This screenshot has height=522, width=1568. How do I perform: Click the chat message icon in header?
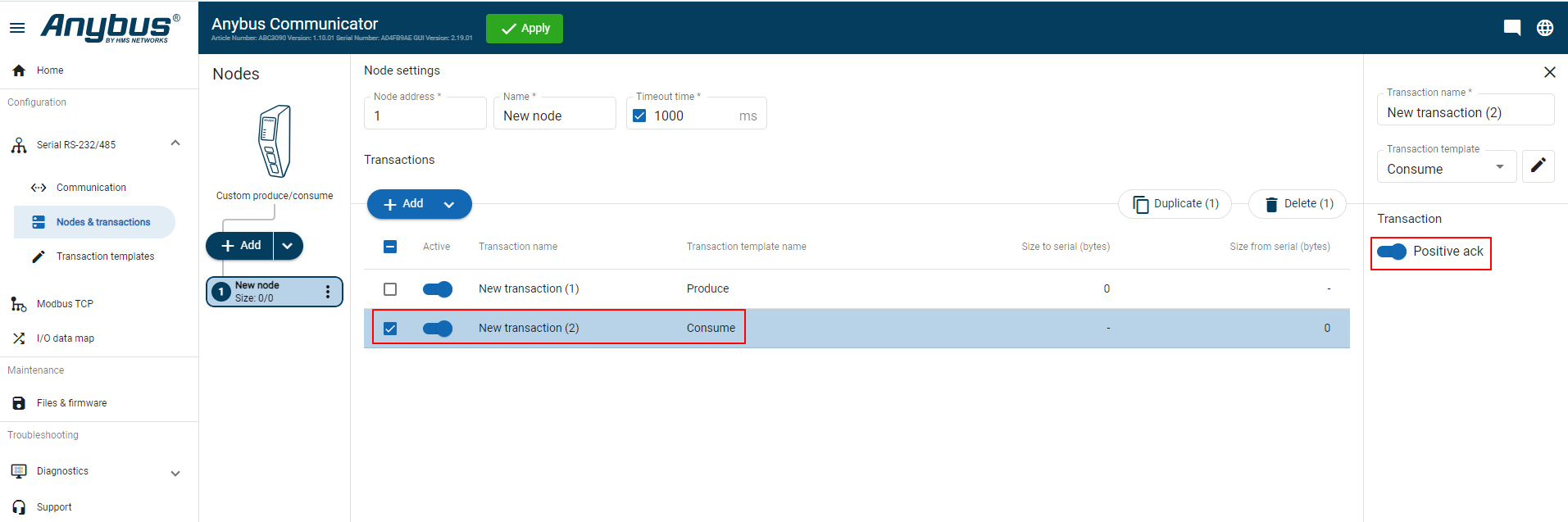(1511, 28)
